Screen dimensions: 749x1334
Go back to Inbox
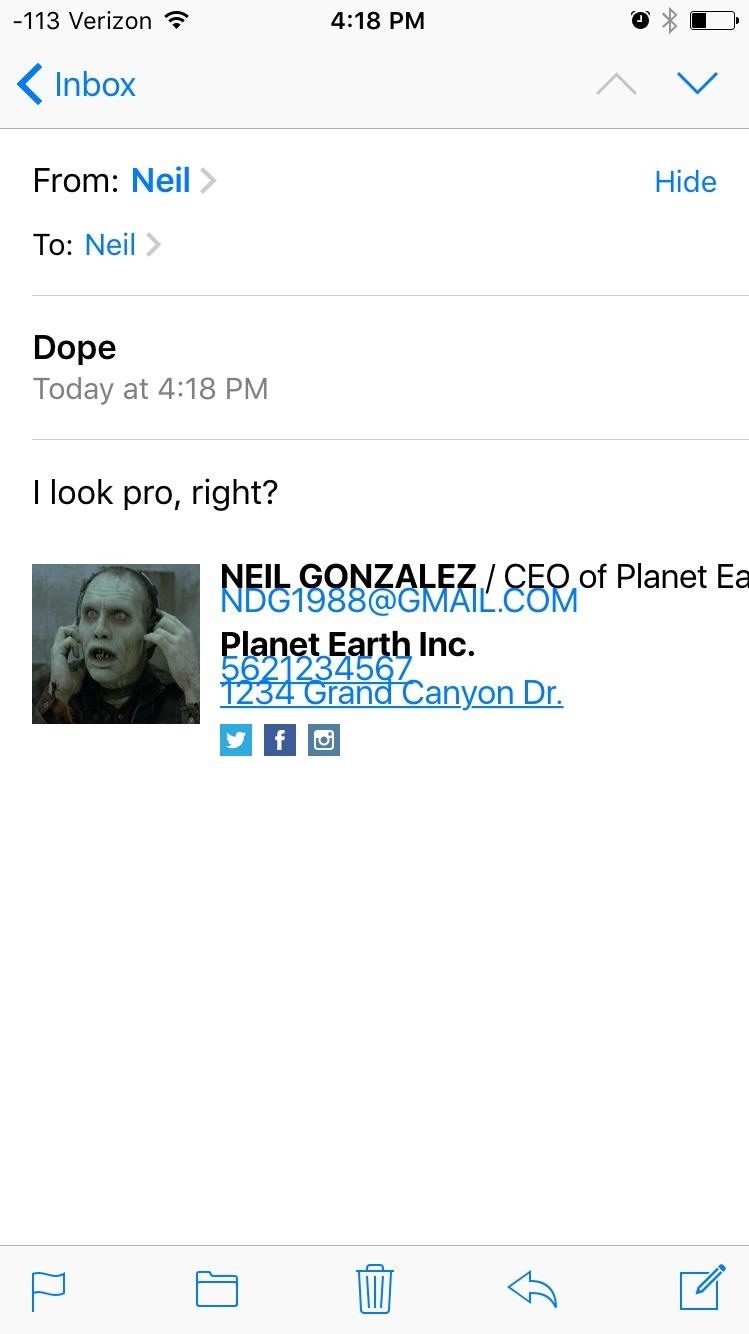[76, 84]
